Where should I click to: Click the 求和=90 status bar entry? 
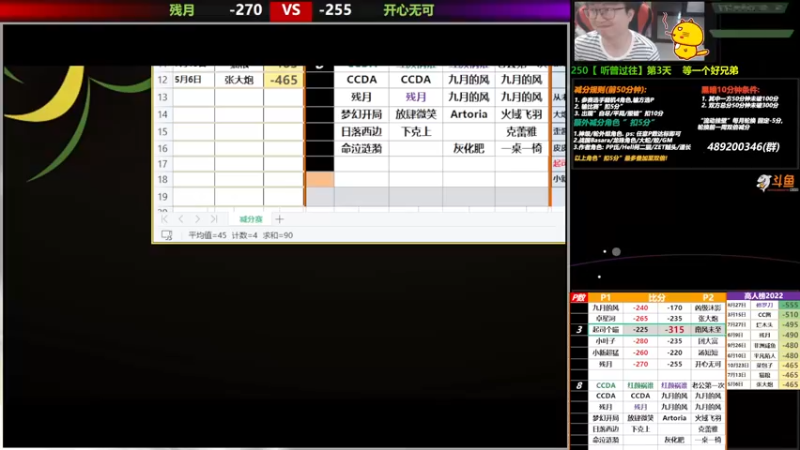278,235
